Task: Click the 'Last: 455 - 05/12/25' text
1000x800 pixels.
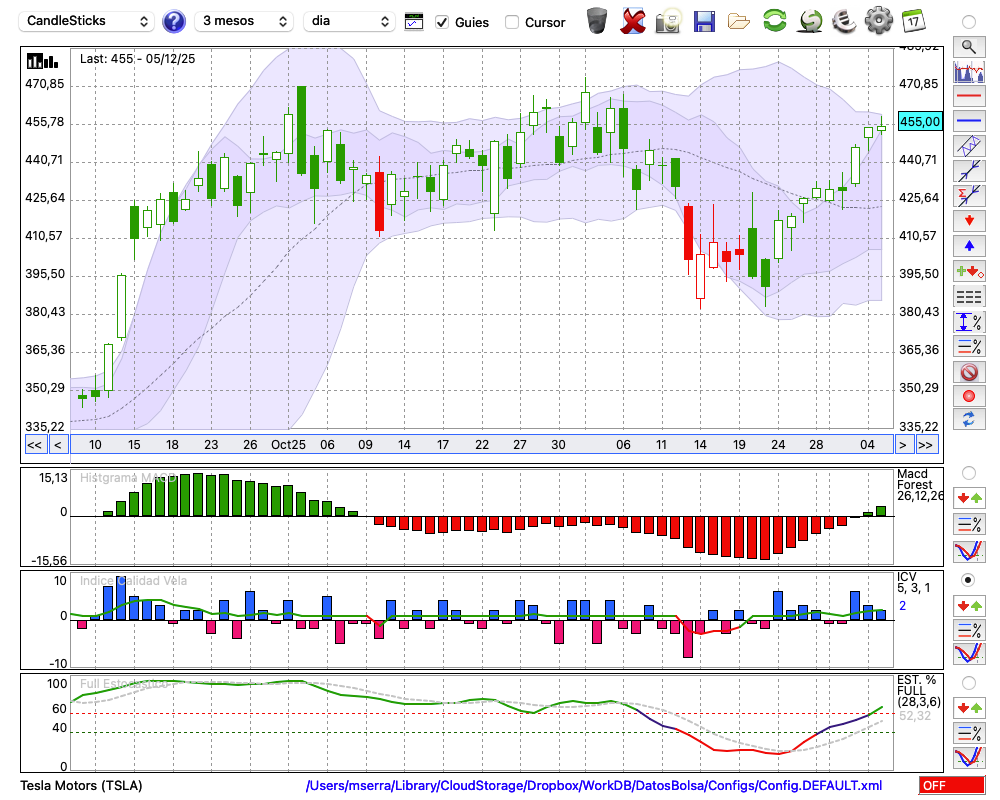Action: [137, 59]
